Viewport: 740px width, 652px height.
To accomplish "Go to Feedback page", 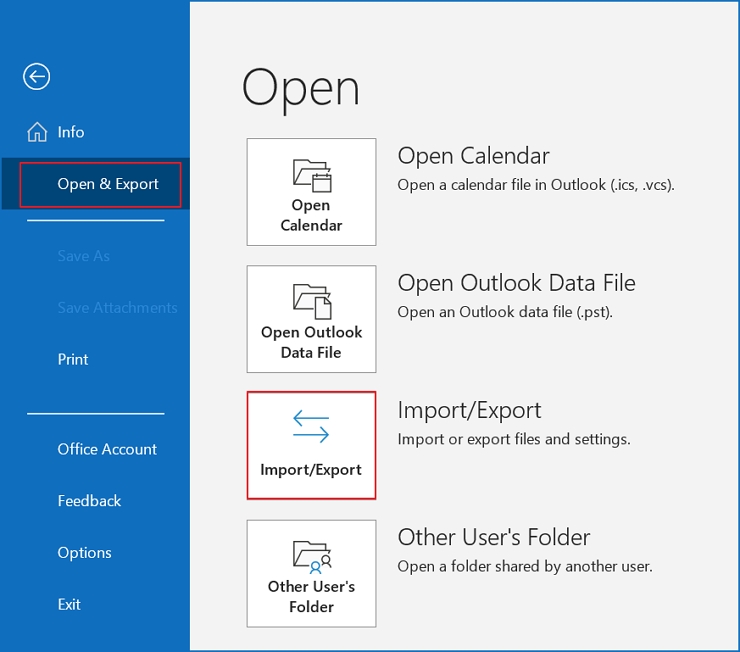I will (89, 501).
